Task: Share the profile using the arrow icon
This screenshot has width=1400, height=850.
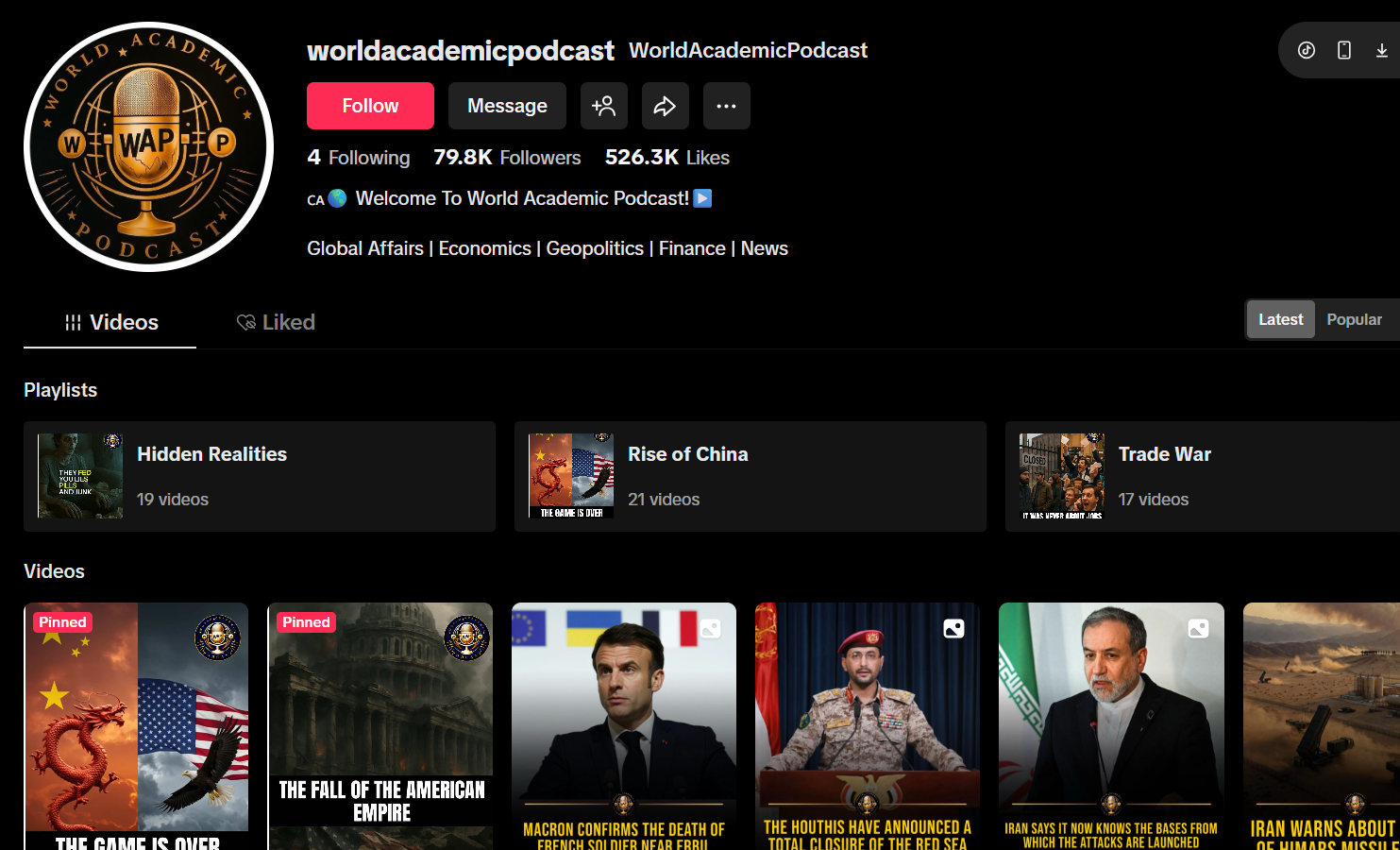Action: (666, 106)
